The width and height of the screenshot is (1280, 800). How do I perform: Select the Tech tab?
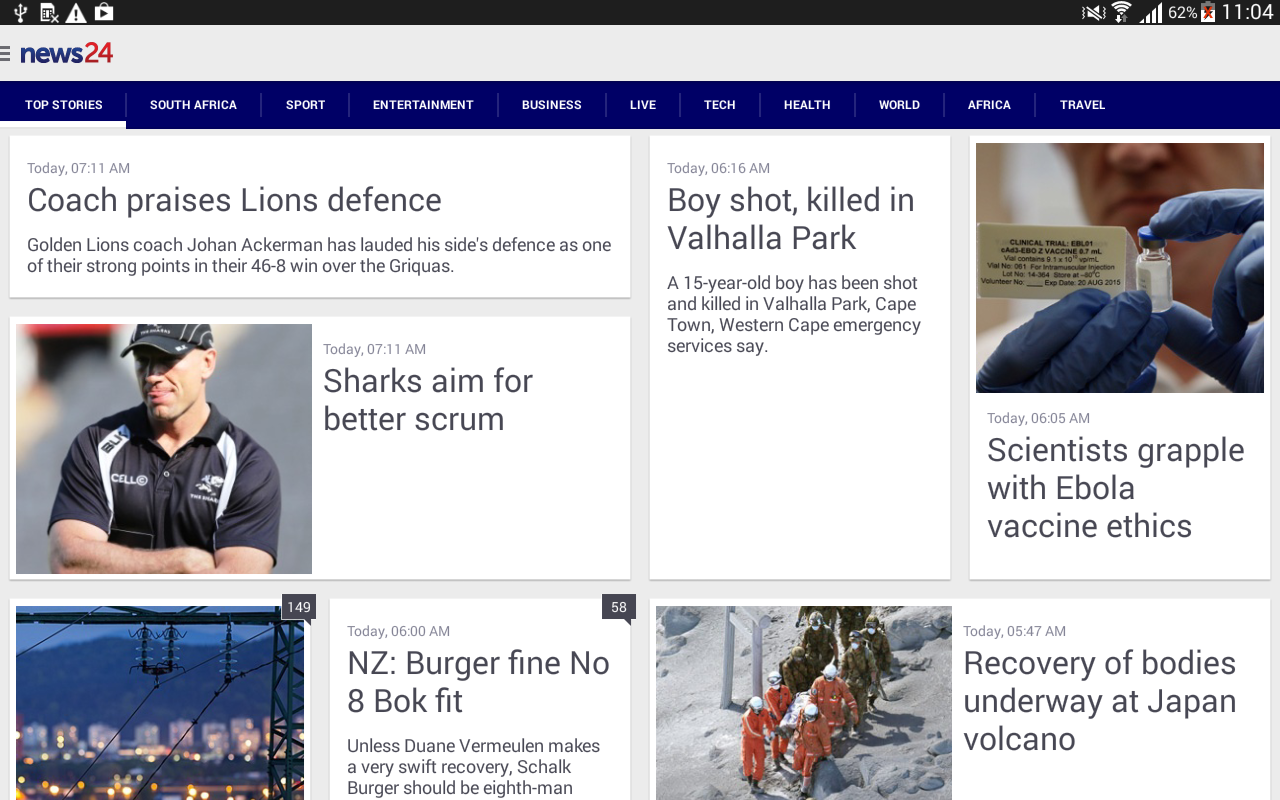[719, 105]
